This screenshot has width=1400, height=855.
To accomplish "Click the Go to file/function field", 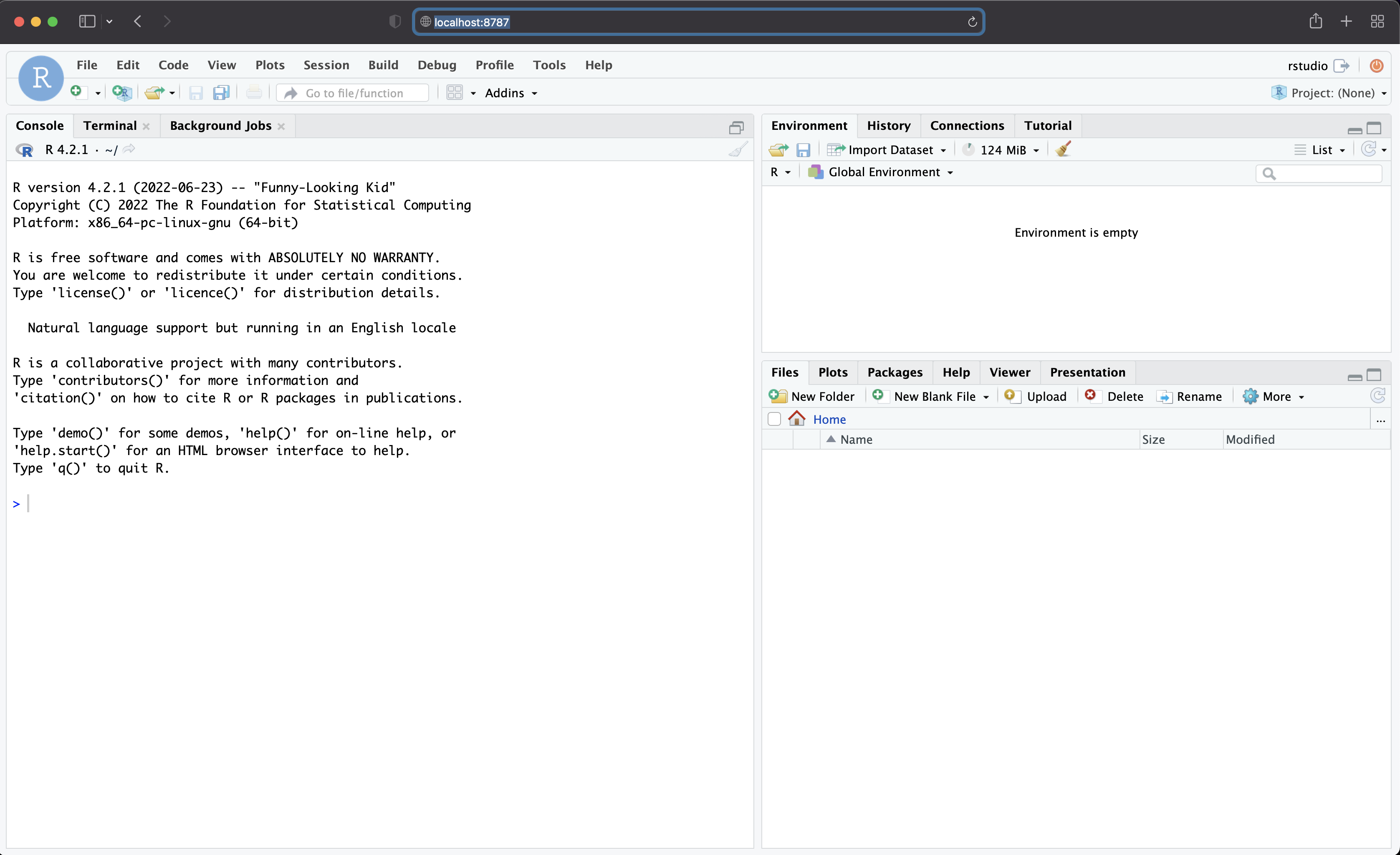I will click(354, 93).
